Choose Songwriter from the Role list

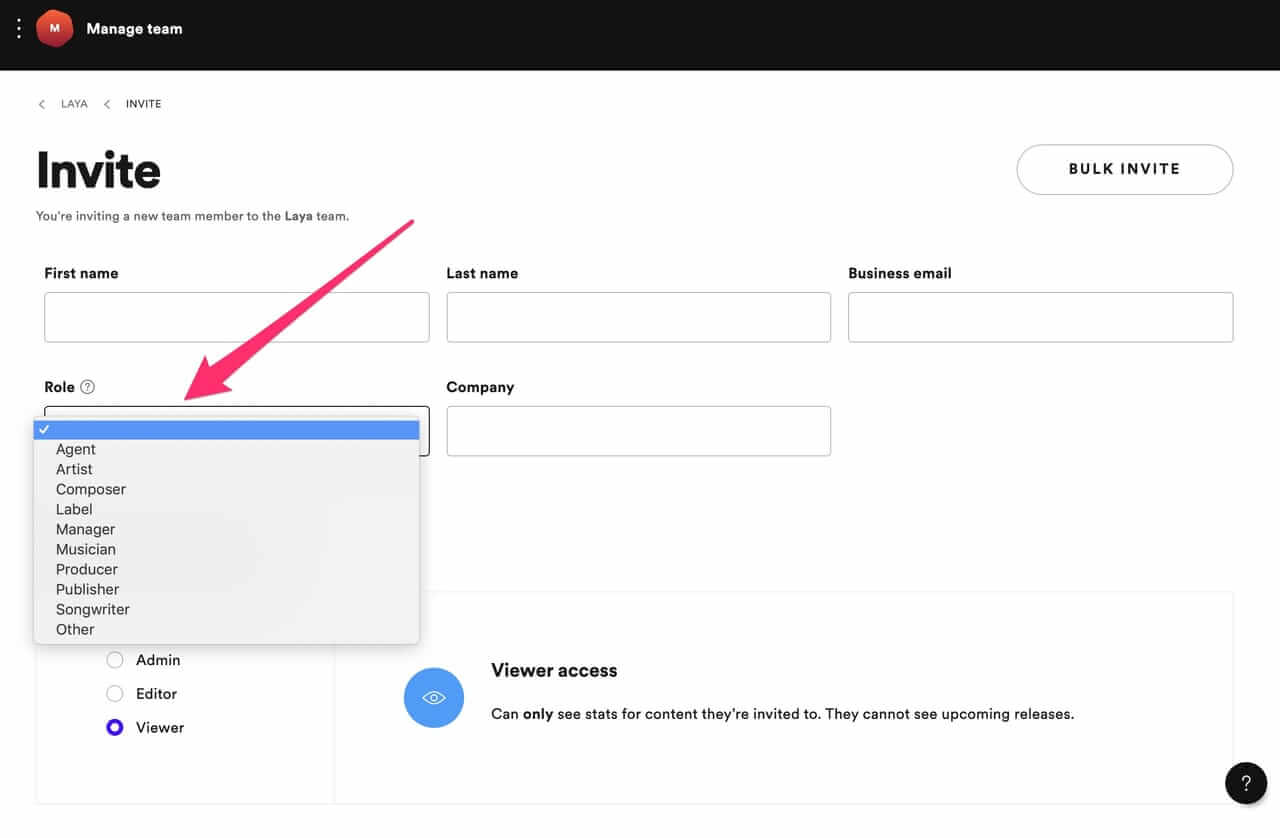click(226, 610)
